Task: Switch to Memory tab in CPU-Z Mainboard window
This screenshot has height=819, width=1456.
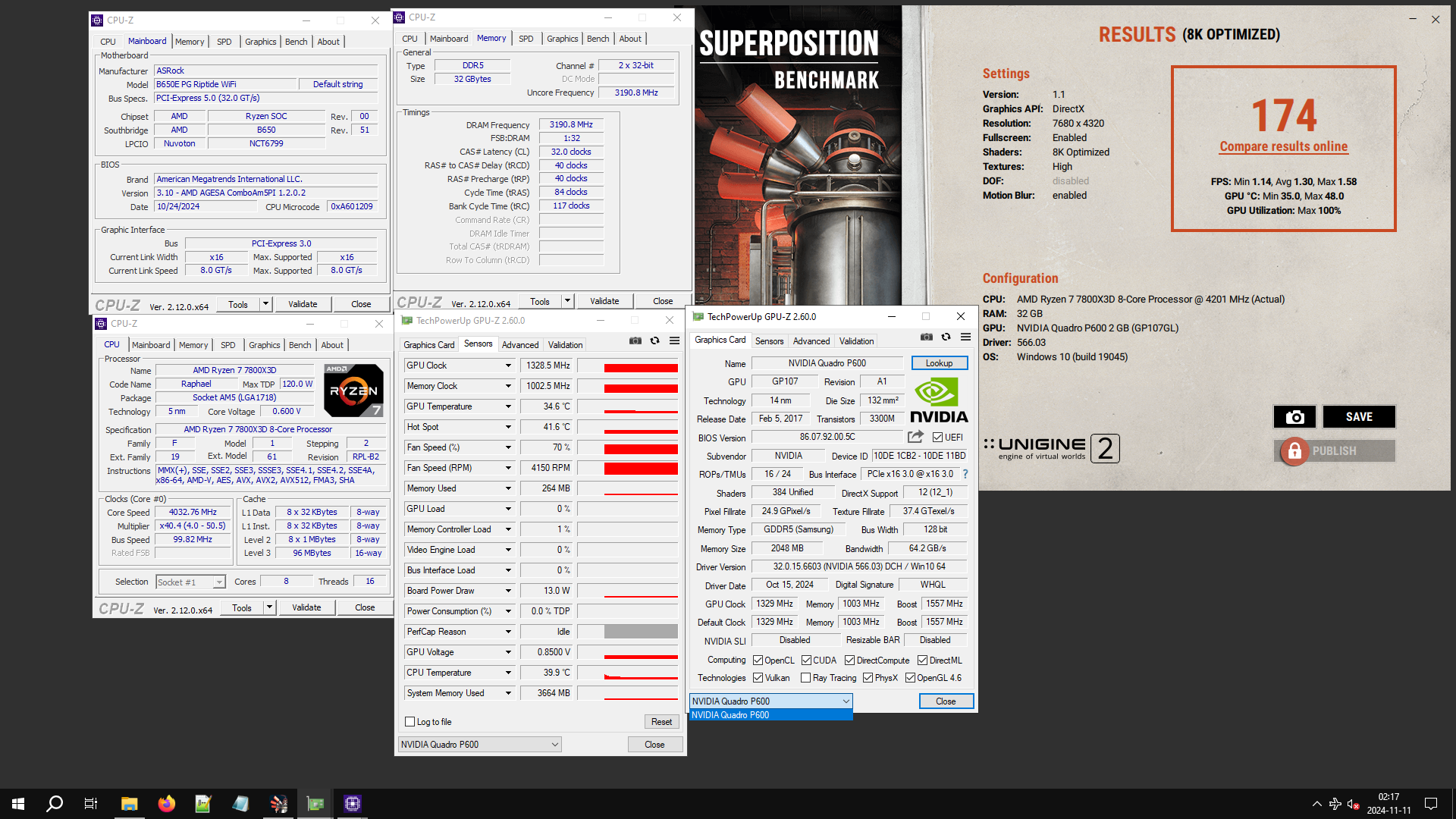Action: (190, 42)
